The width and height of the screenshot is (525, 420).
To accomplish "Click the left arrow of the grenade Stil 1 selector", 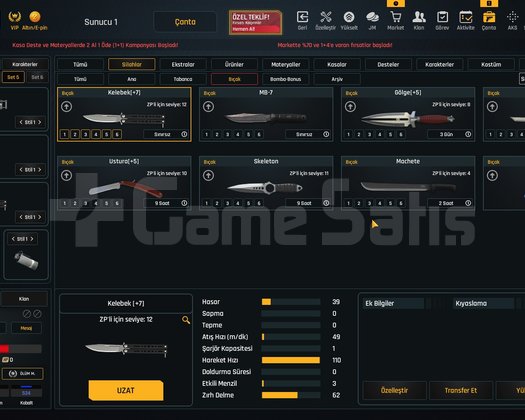I will [x=13, y=239].
